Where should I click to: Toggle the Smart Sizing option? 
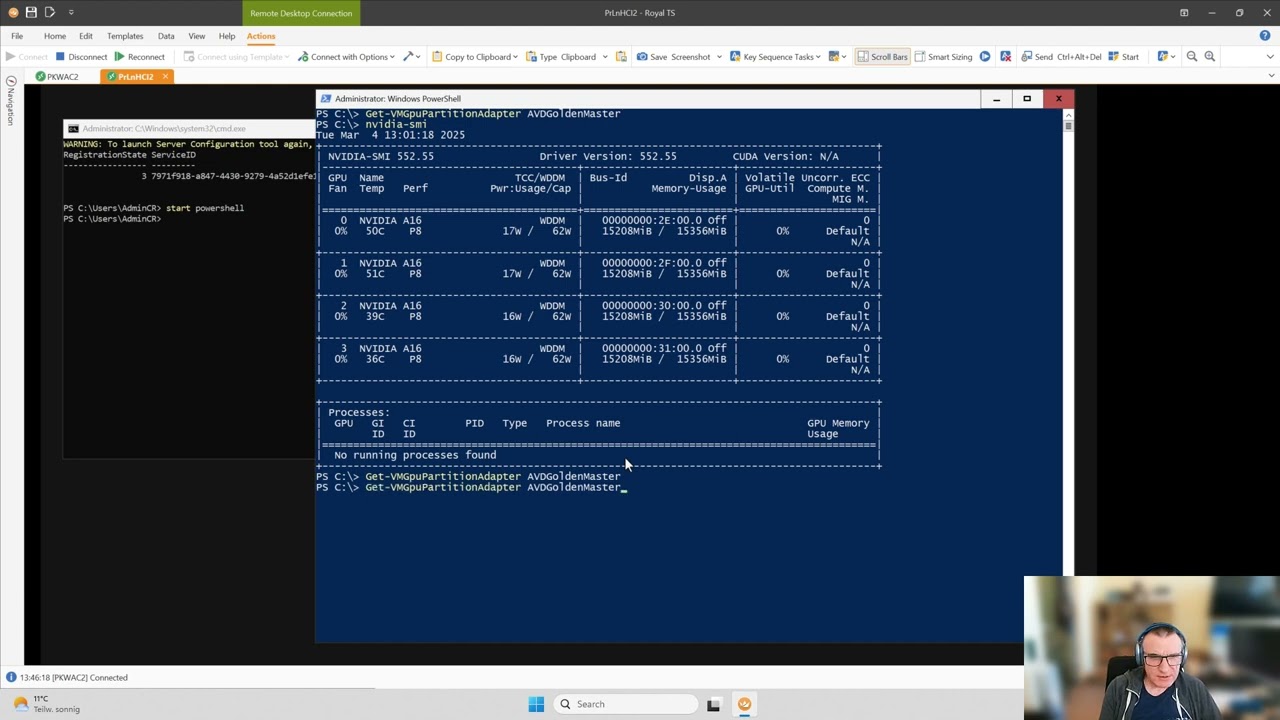click(943, 57)
